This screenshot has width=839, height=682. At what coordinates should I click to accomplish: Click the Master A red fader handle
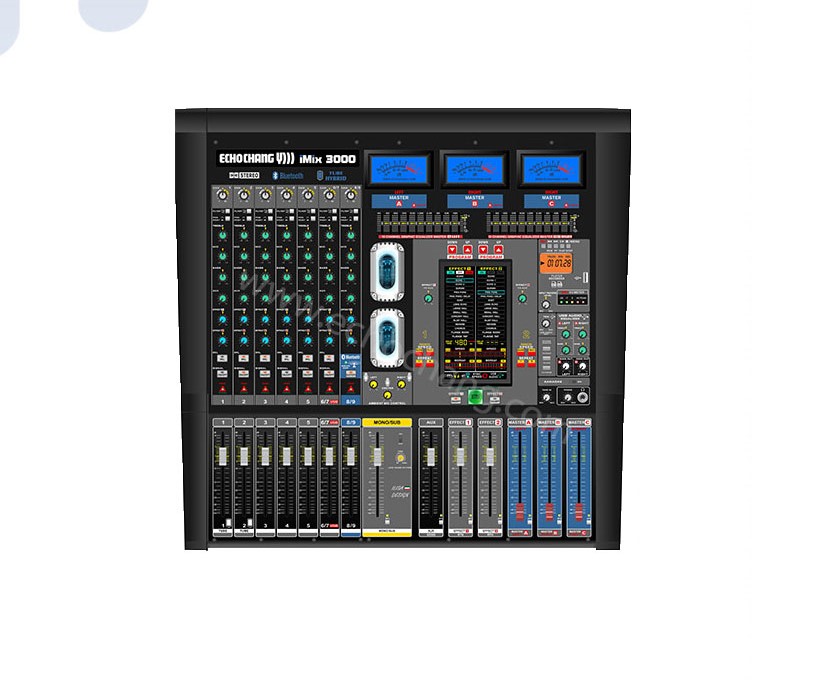[520, 511]
